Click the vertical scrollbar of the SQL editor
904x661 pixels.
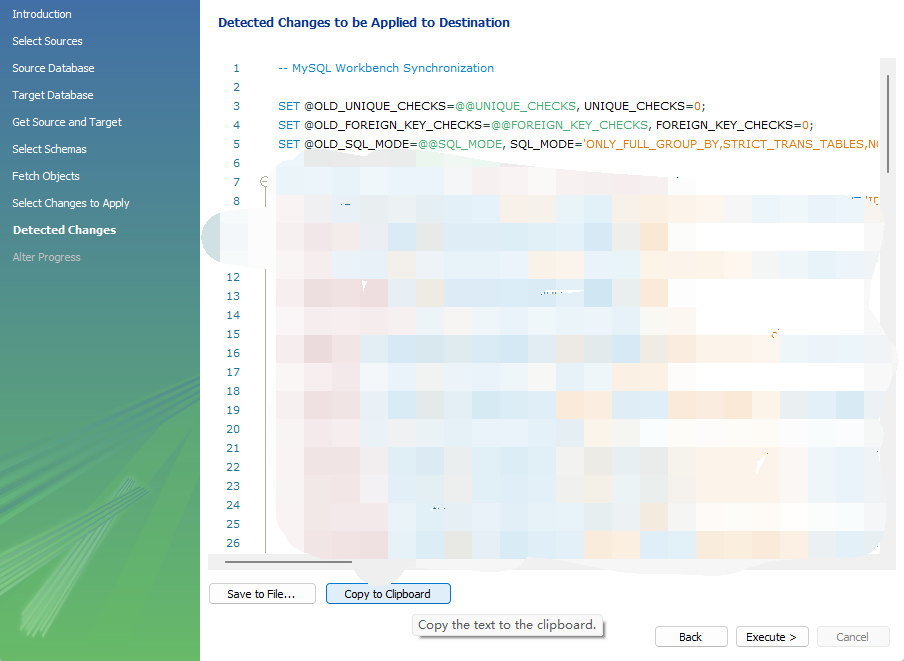click(x=888, y=124)
